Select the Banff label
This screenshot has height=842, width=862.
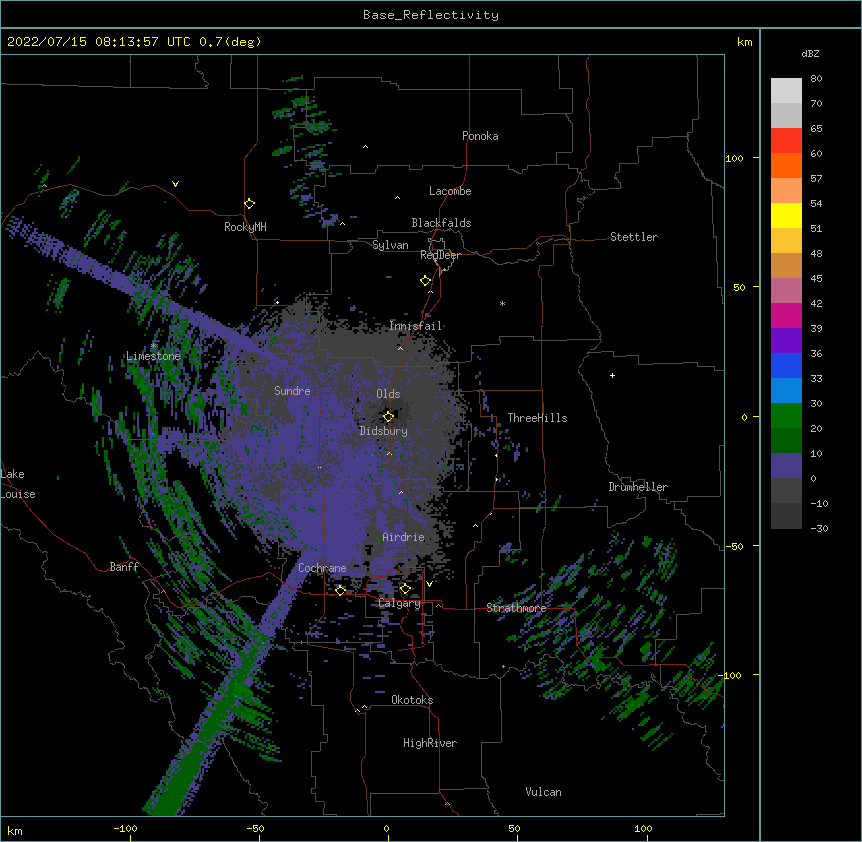click(x=124, y=567)
